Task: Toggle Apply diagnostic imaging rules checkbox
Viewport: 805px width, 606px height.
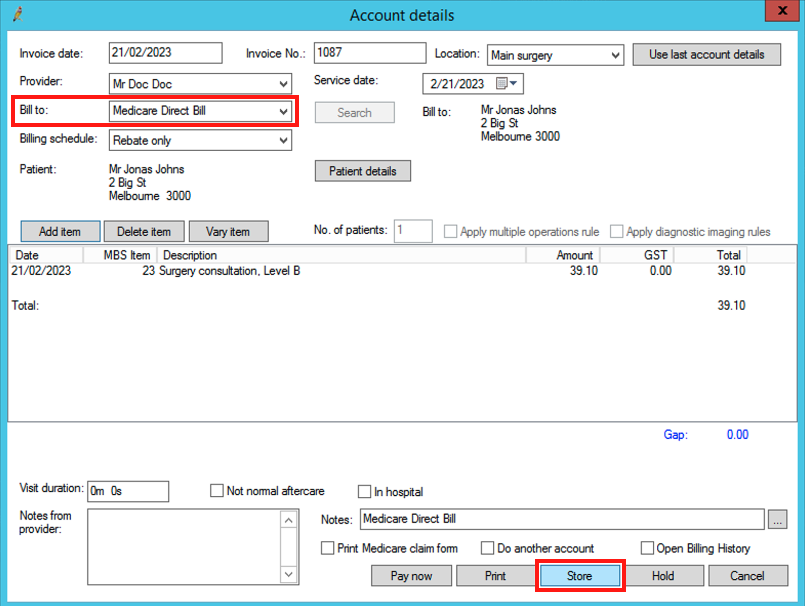Action: click(x=617, y=232)
